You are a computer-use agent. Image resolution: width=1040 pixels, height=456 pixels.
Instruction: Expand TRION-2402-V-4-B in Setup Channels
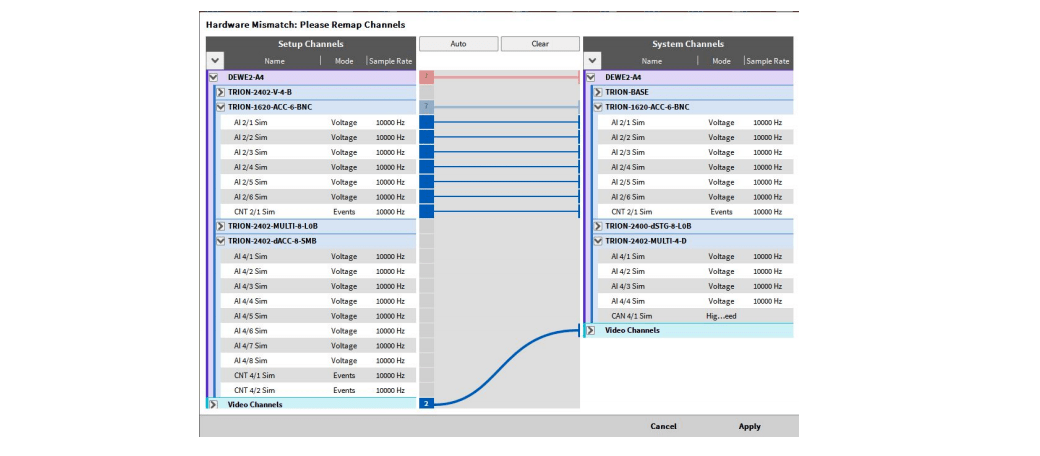220,92
